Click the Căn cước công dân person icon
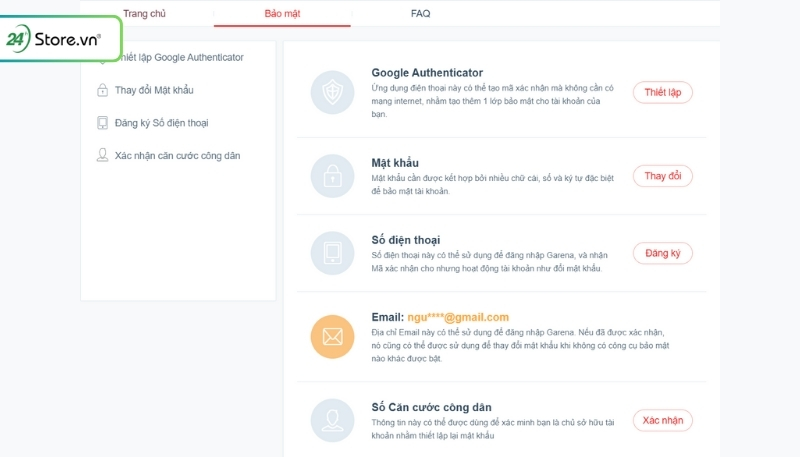 coord(330,420)
